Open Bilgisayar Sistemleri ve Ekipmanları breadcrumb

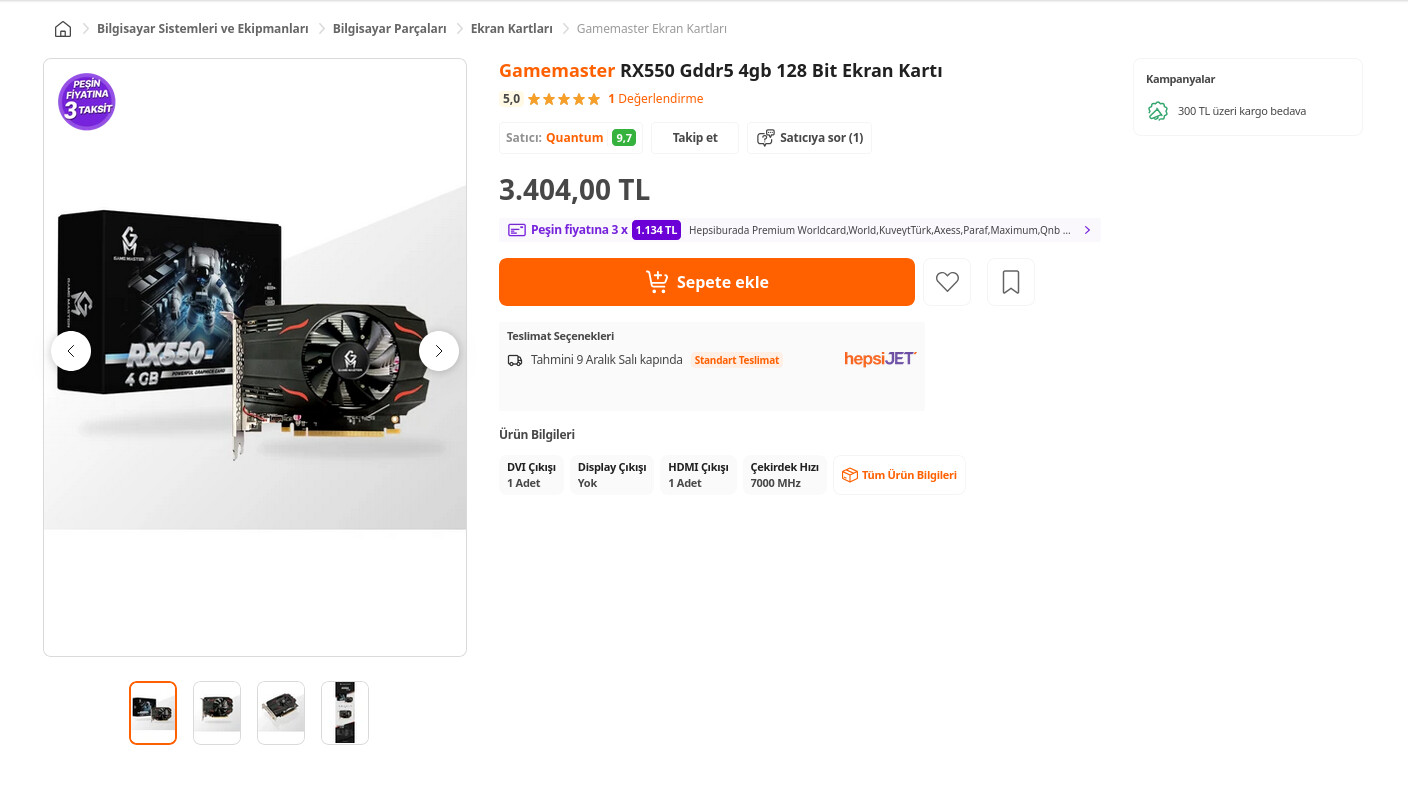tap(202, 29)
